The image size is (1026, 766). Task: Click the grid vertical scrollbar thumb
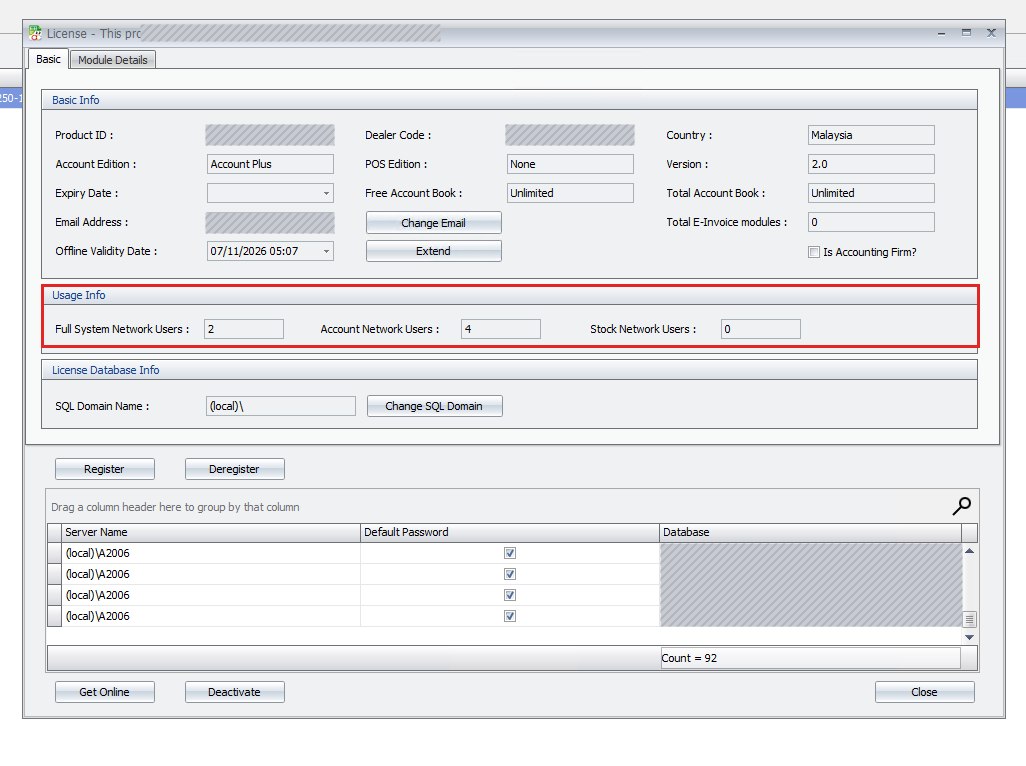[x=970, y=619]
